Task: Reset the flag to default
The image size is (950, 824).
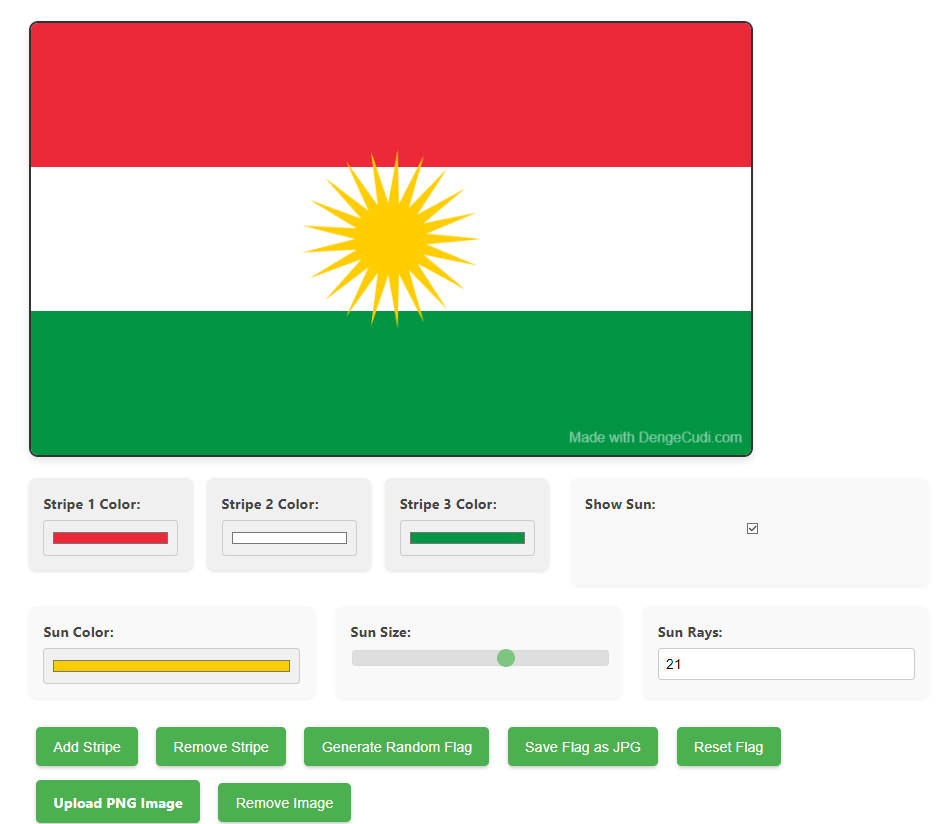Action: [728, 746]
